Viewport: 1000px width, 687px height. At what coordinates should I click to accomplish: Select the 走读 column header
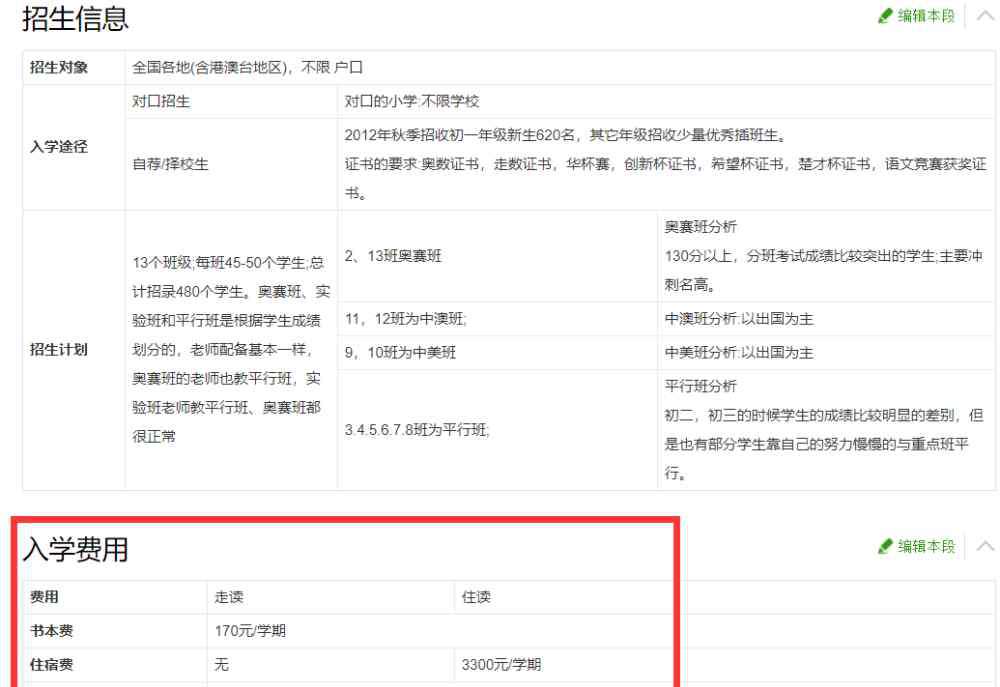[229, 597]
